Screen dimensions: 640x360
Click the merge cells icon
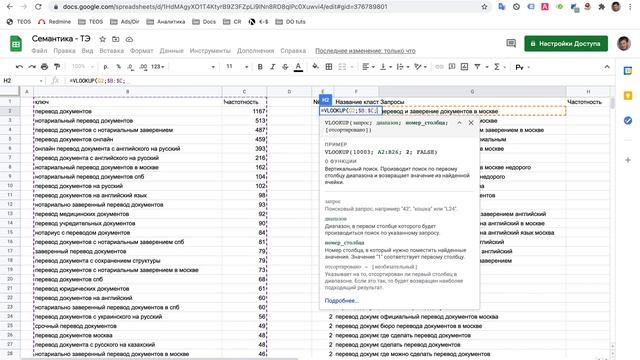(342, 67)
